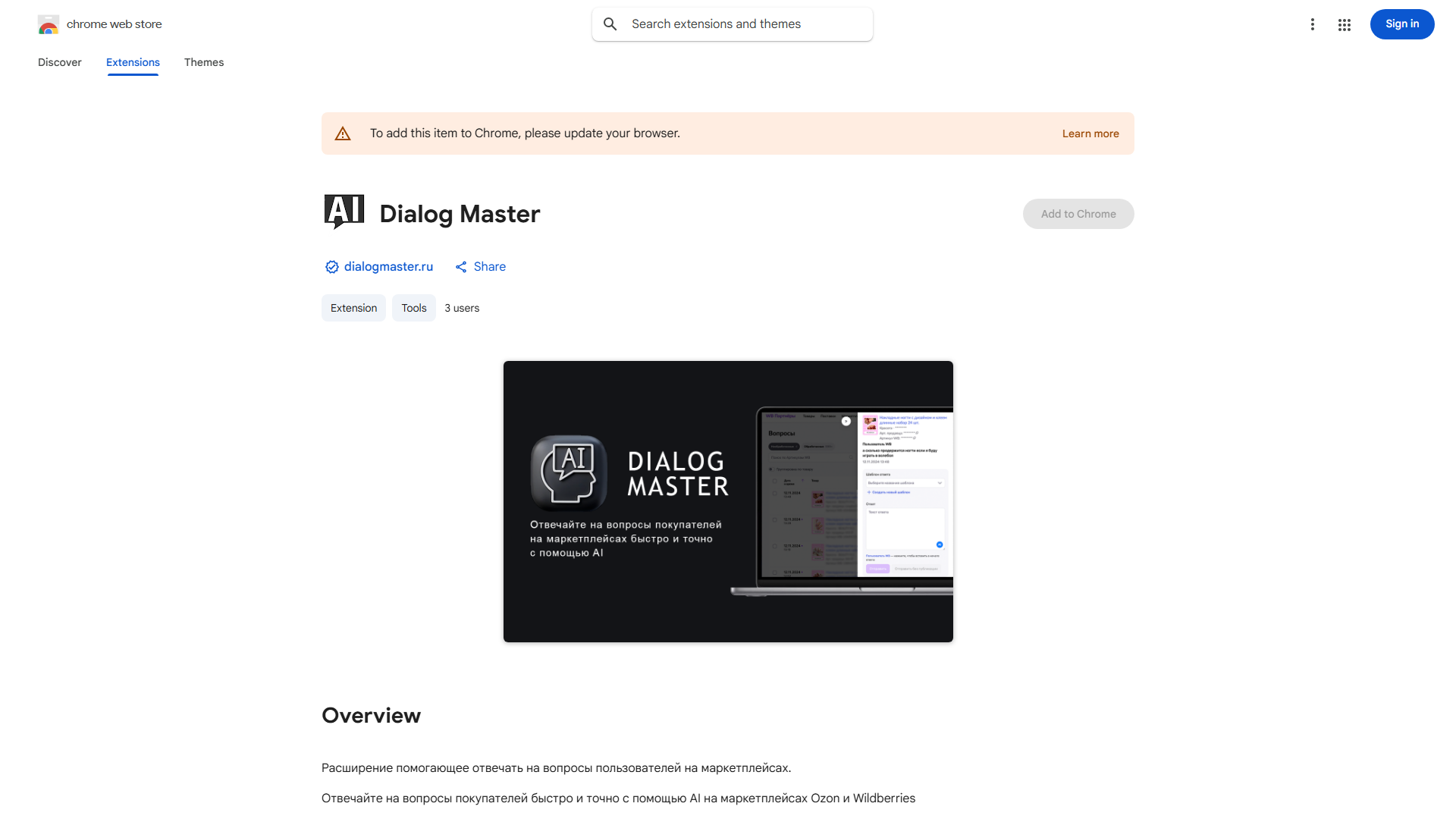Click the Share icon
The height and width of the screenshot is (819, 1456).
point(462,267)
